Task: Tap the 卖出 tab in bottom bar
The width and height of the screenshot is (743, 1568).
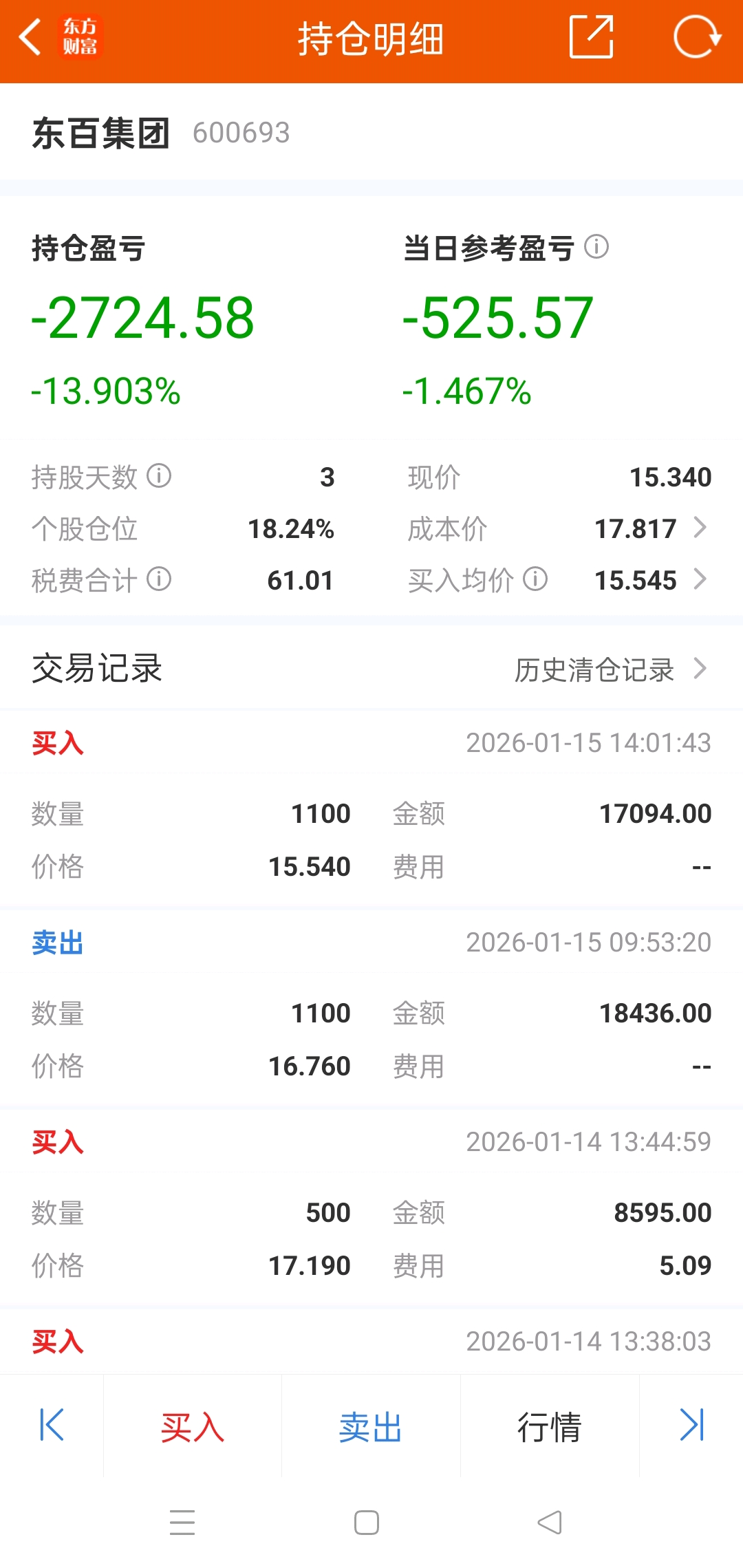Action: click(x=371, y=1427)
